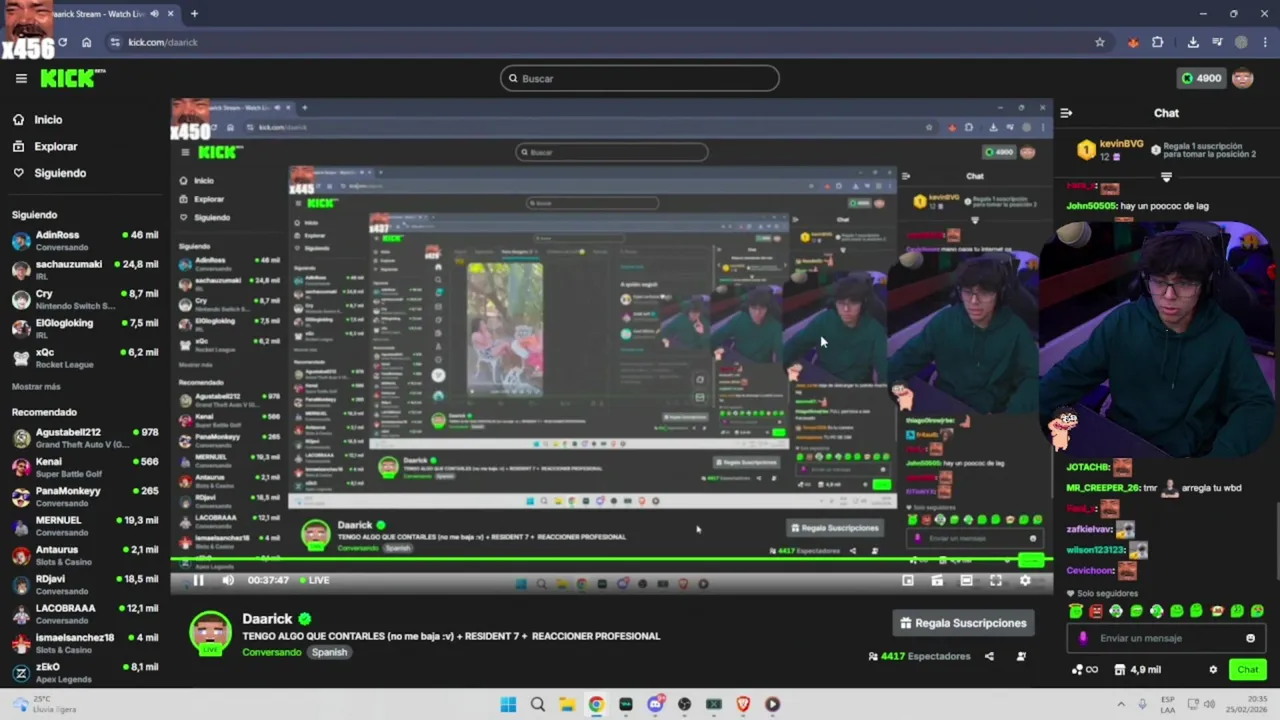Open RDjavi recommended channel
This screenshot has width=1280, height=720.
[84, 584]
